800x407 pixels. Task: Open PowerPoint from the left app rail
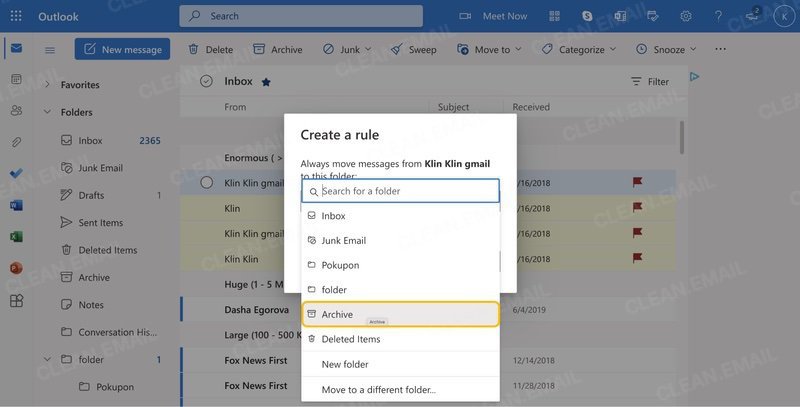tap(16, 268)
